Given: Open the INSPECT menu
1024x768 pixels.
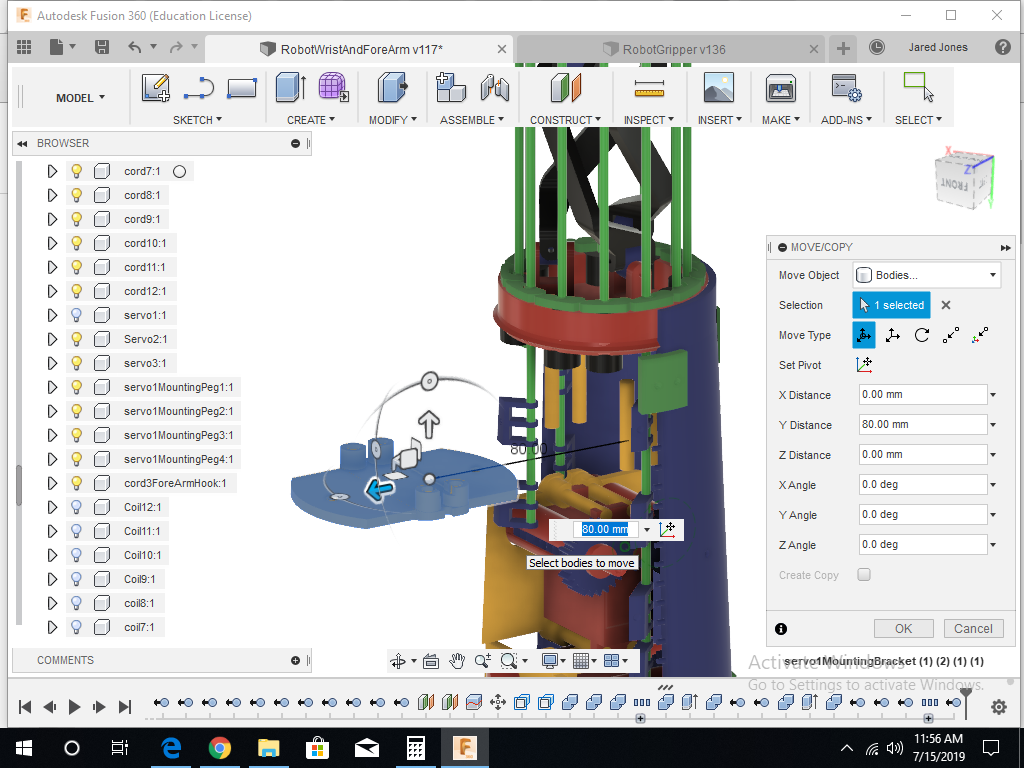Looking at the screenshot, I should point(649,120).
